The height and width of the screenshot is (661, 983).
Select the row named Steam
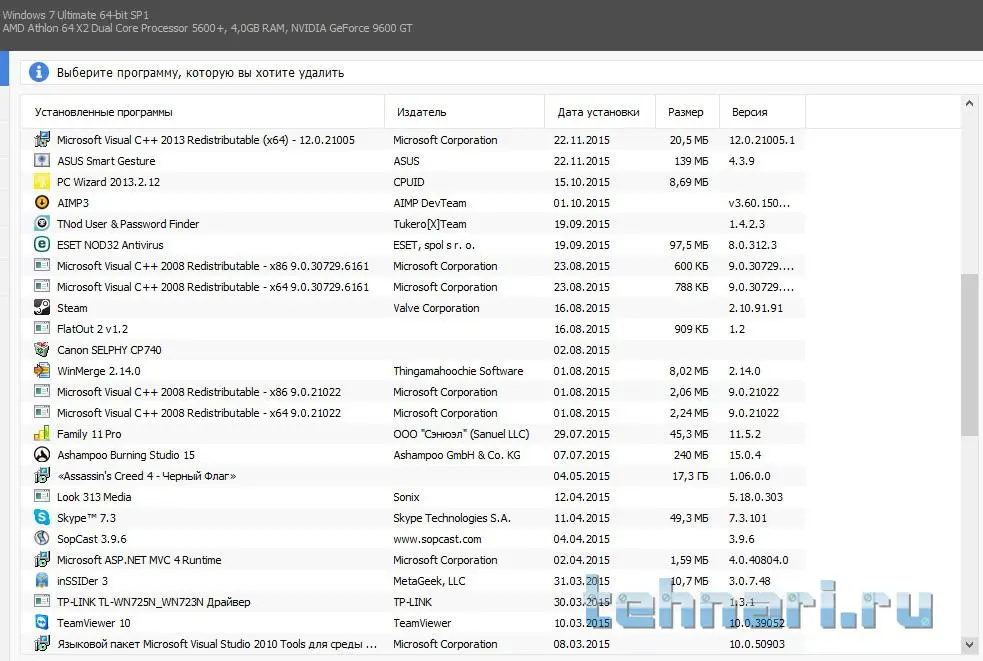tap(413, 308)
